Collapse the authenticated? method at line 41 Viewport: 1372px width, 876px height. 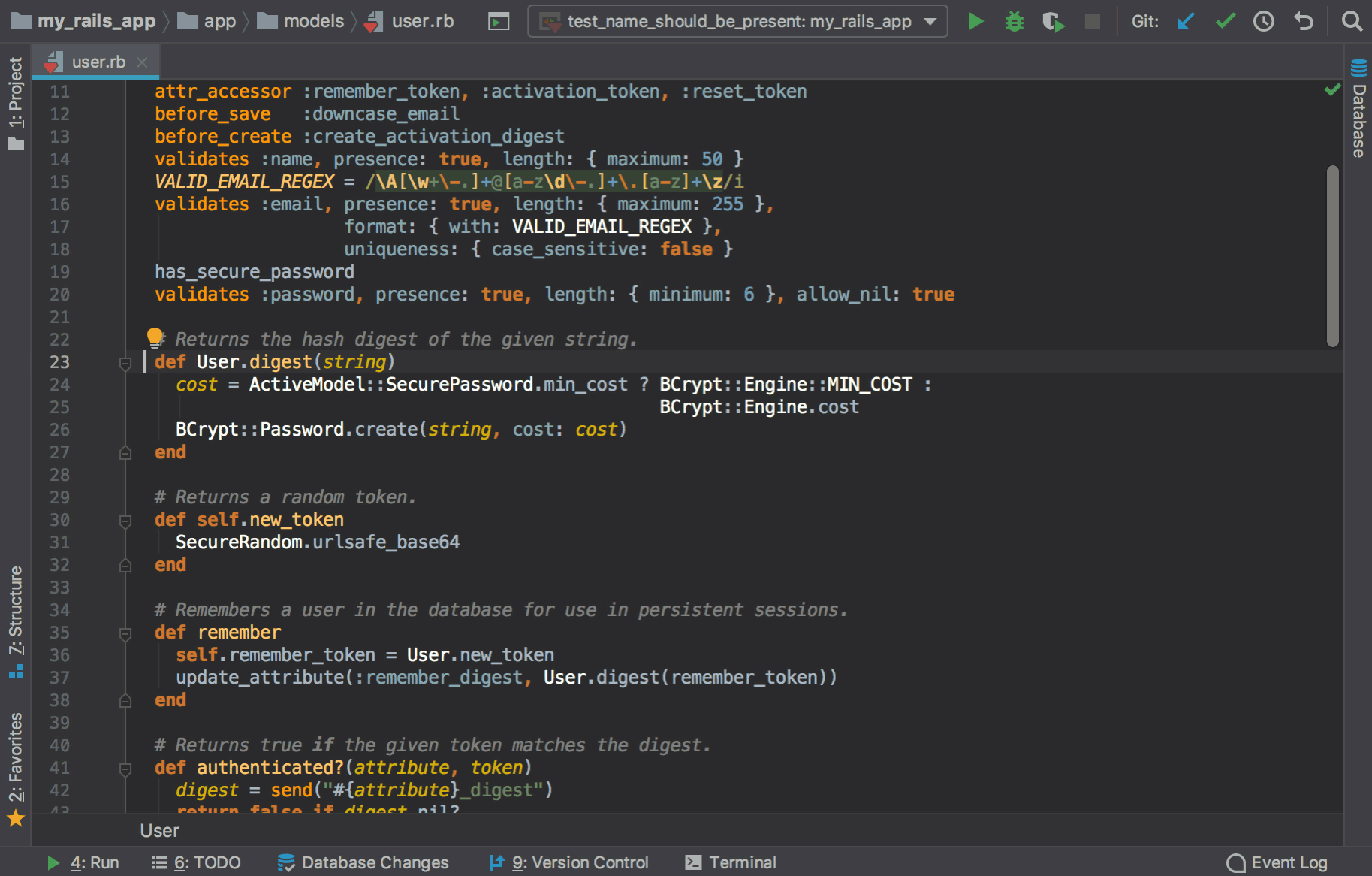125,769
